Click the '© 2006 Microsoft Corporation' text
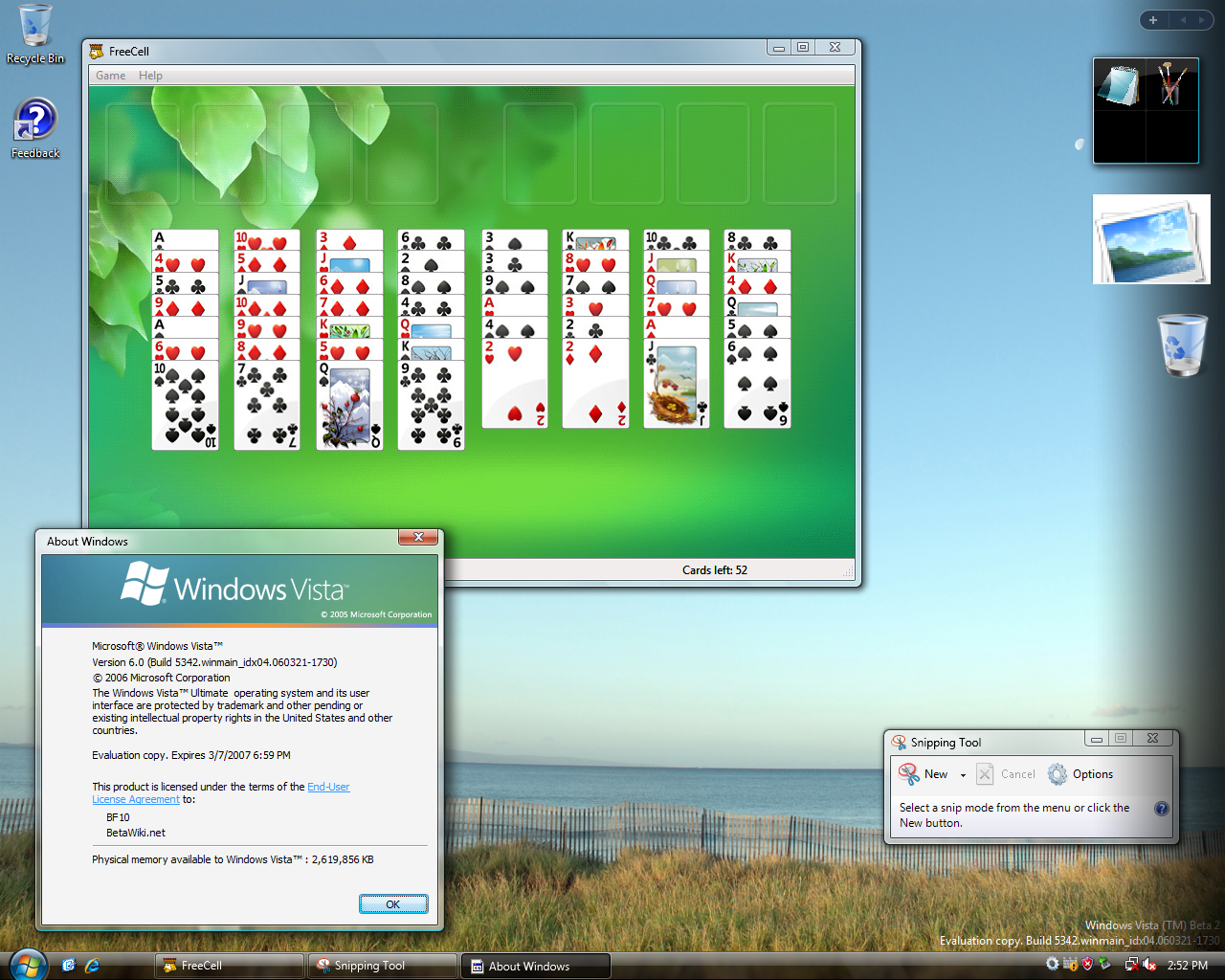 click(161, 678)
